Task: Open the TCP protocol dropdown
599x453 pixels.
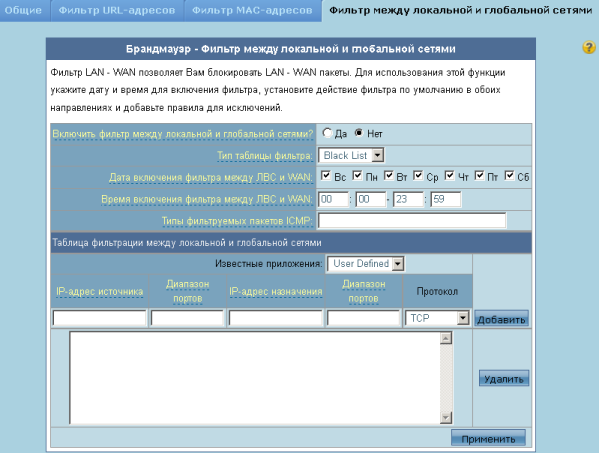Action: click(x=437, y=318)
